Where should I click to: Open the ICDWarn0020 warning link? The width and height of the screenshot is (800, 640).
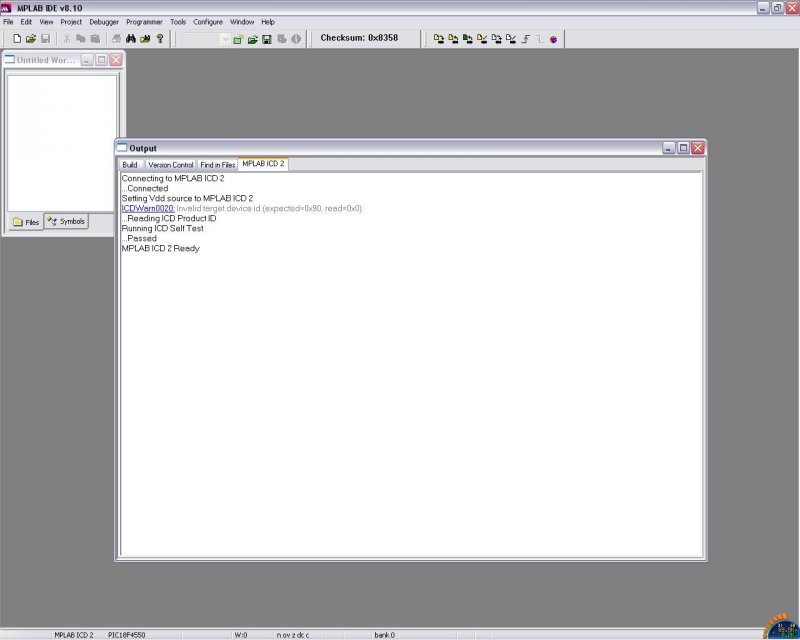click(x=148, y=208)
